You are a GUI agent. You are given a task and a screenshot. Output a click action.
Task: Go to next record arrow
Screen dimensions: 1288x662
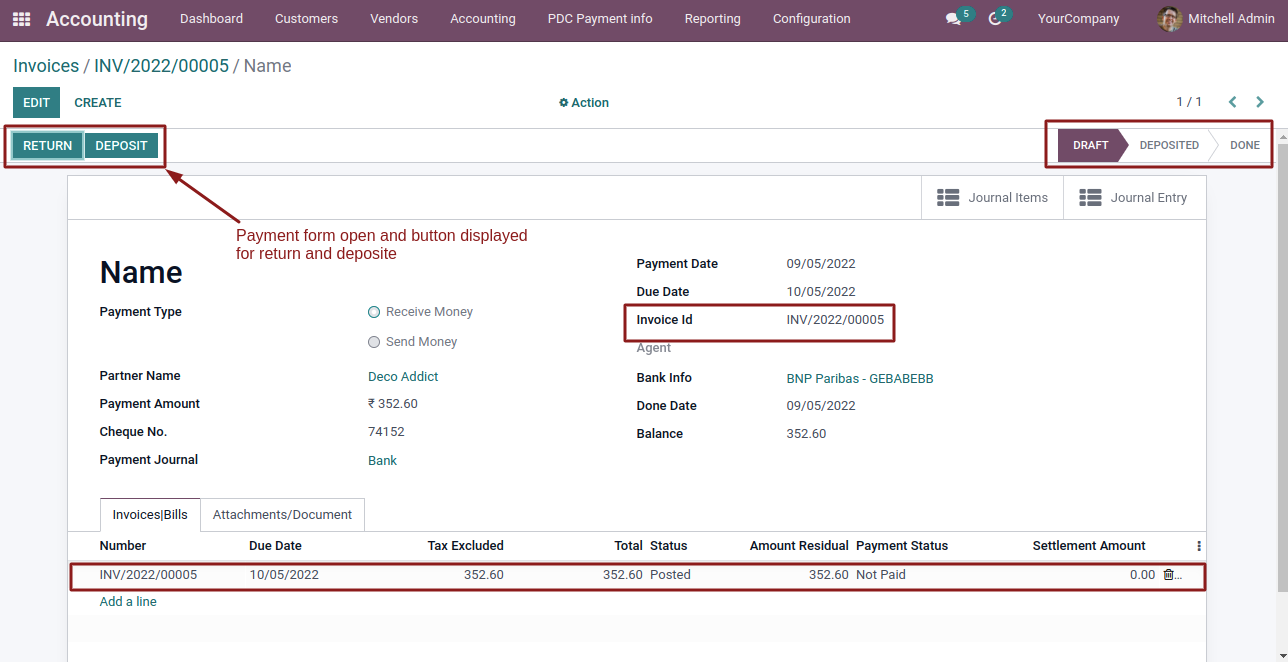[x=1260, y=102]
